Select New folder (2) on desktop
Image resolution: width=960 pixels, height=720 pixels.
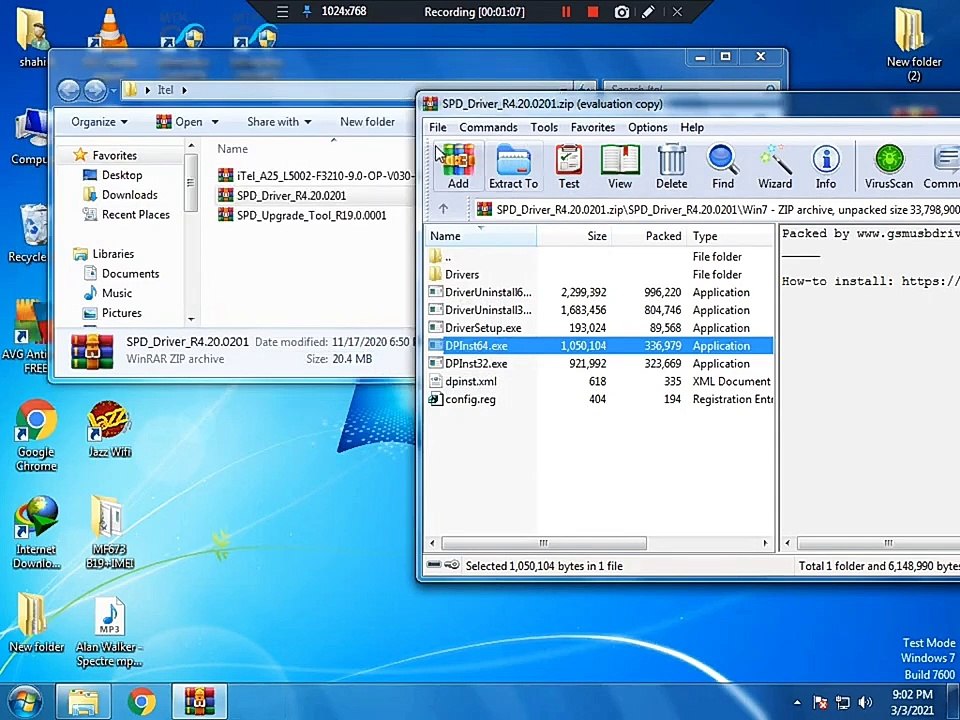913,44
